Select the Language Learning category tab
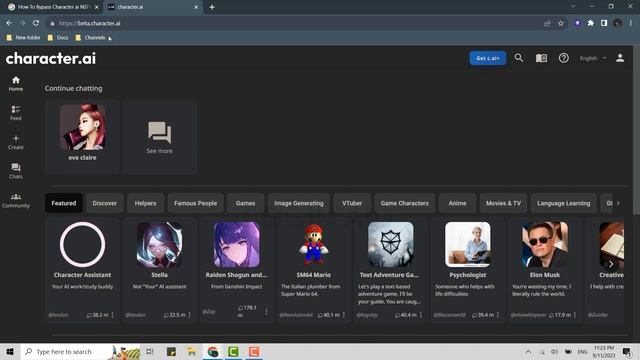Viewport: 640px width, 360px height. pyautogui.click(x=564, y=203)
